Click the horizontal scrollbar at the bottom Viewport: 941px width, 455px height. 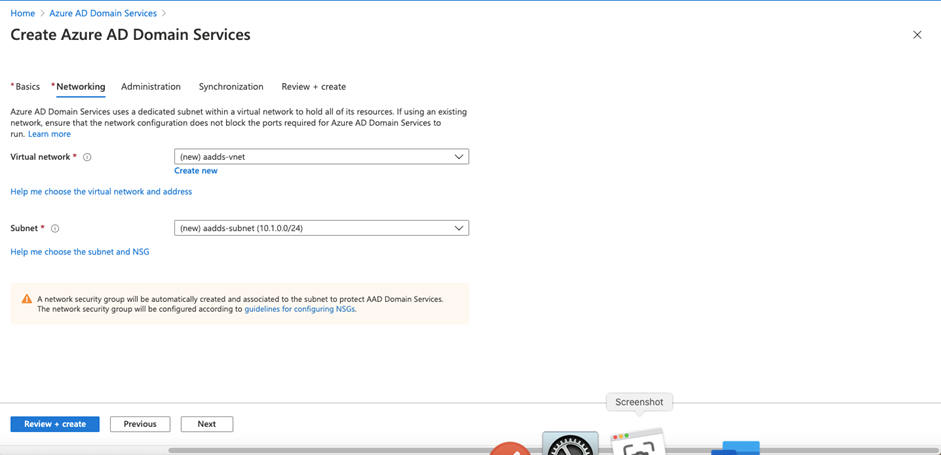(552, 450)
